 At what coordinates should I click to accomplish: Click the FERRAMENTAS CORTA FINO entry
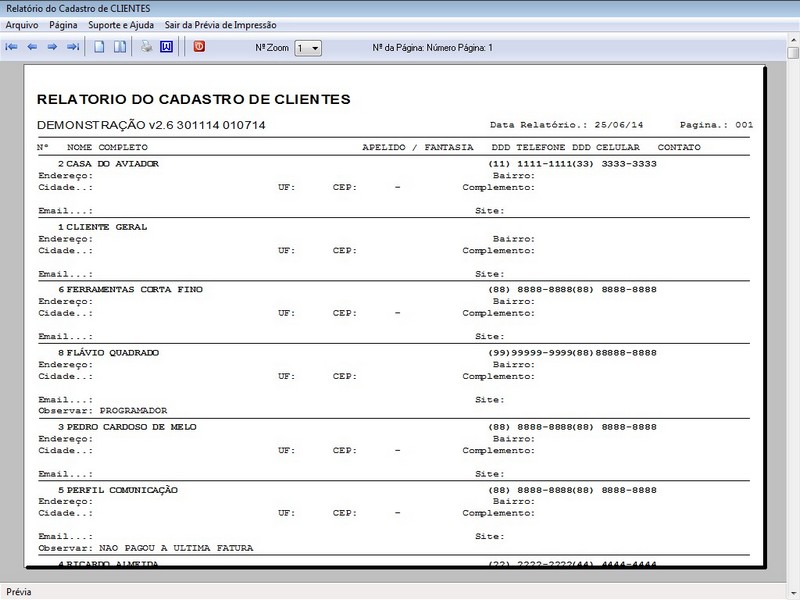pos(134,289)
